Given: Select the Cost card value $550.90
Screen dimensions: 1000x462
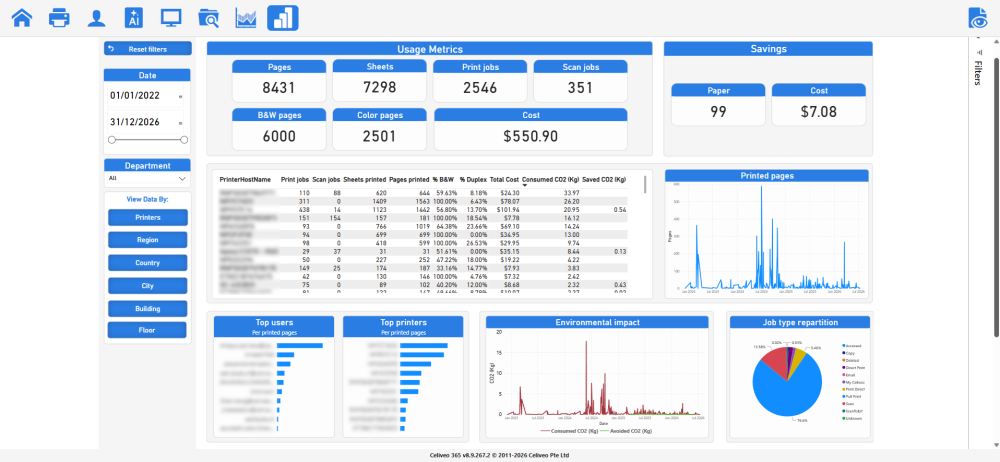Looking at the screenshot, I should (531, 136).
